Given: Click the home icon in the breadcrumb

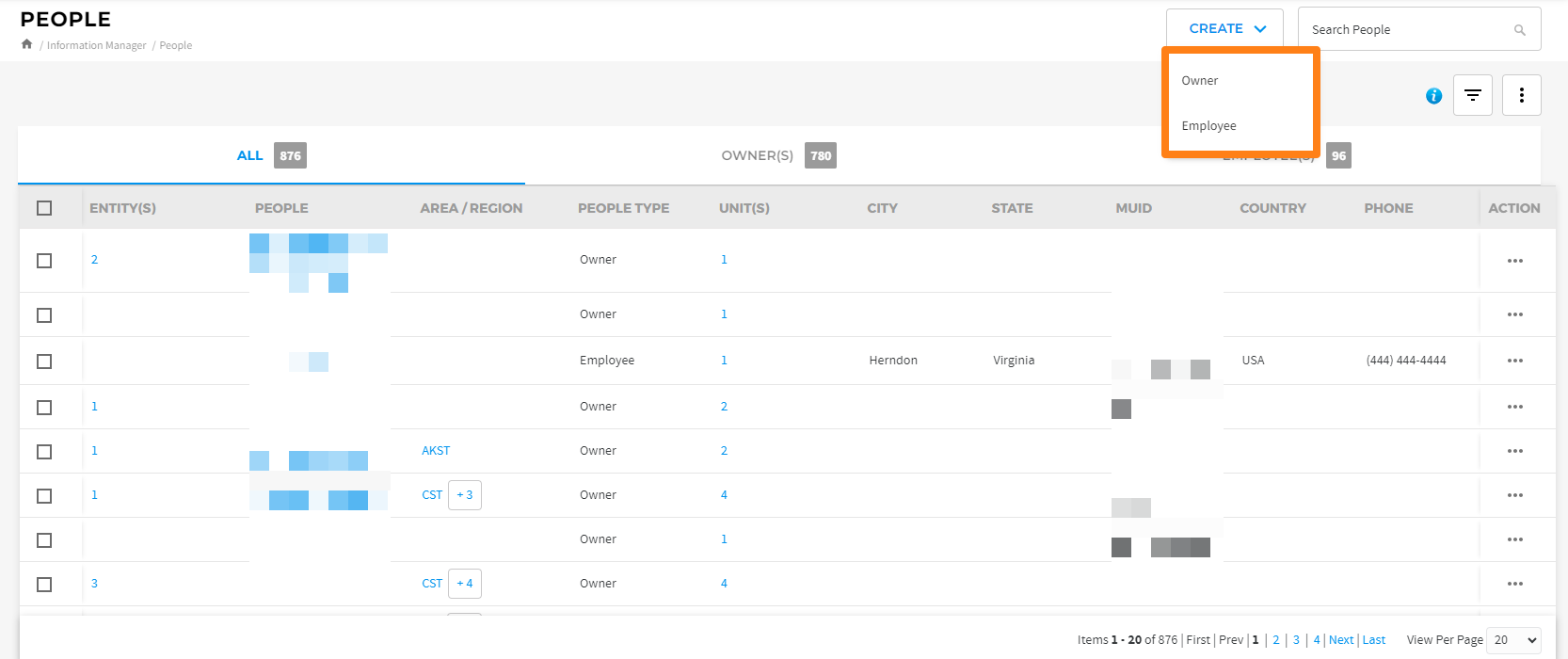Looking at the screenshot, I should 26,44.
